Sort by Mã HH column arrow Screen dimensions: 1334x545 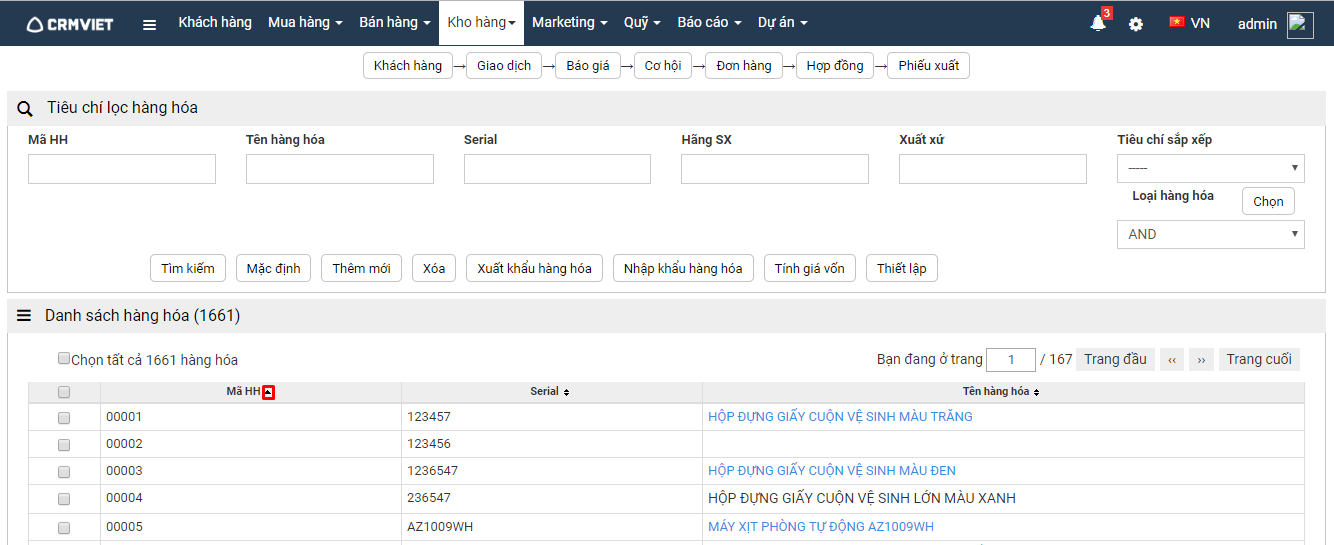coord(268,393)
